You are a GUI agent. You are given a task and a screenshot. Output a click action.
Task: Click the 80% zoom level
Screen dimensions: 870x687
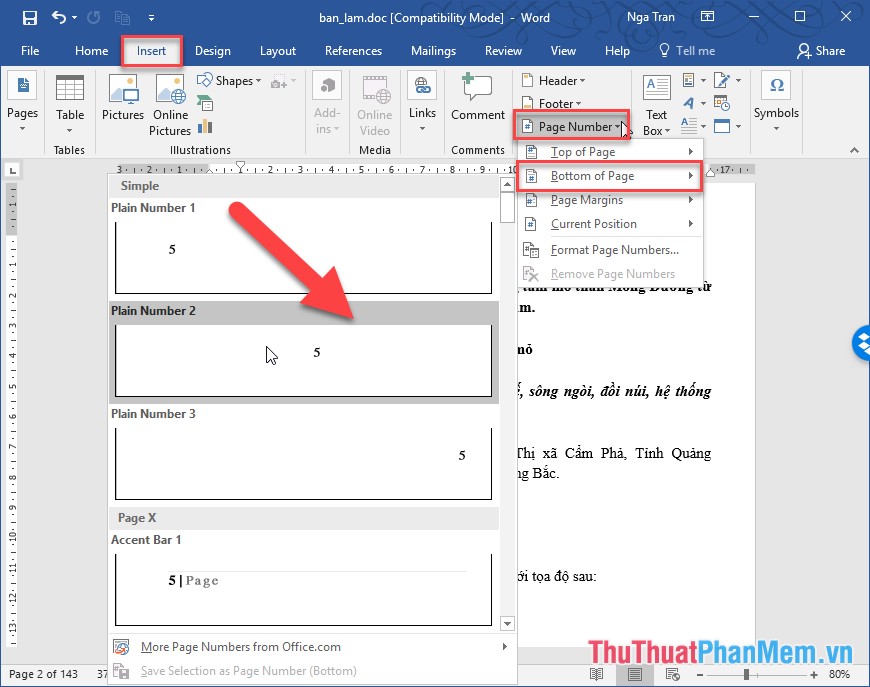839,674
